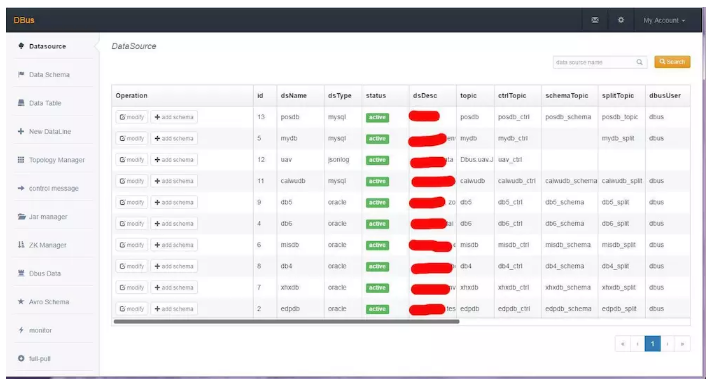This screenshot has width=716, height=382.
Task: Open New DataLine in the sidebar
Action: 50,131
